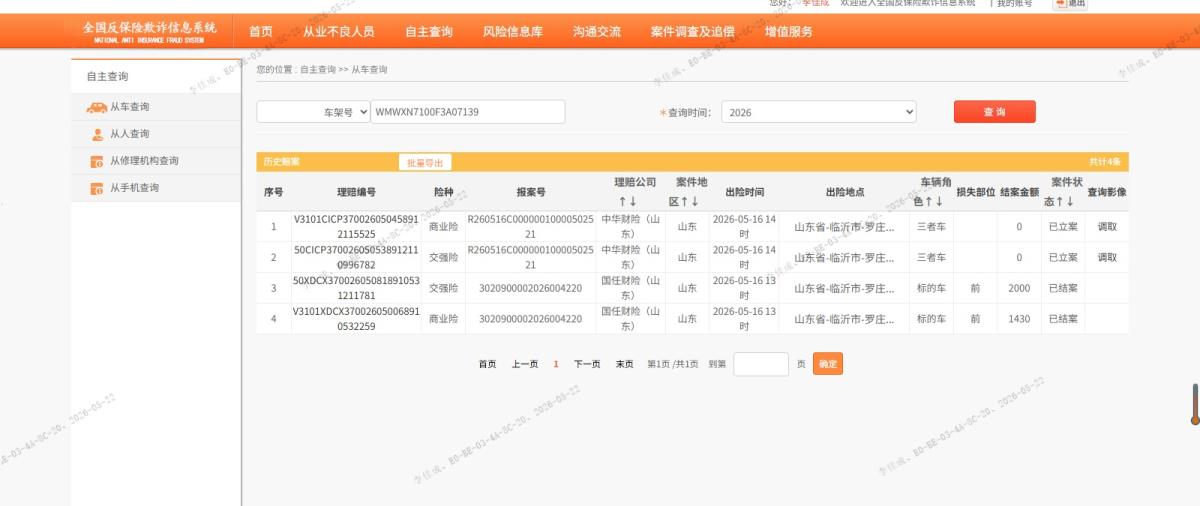This screenshot has width=1200, height=506.
Task: Click the 批量导出 button
Action: point(425,162)
